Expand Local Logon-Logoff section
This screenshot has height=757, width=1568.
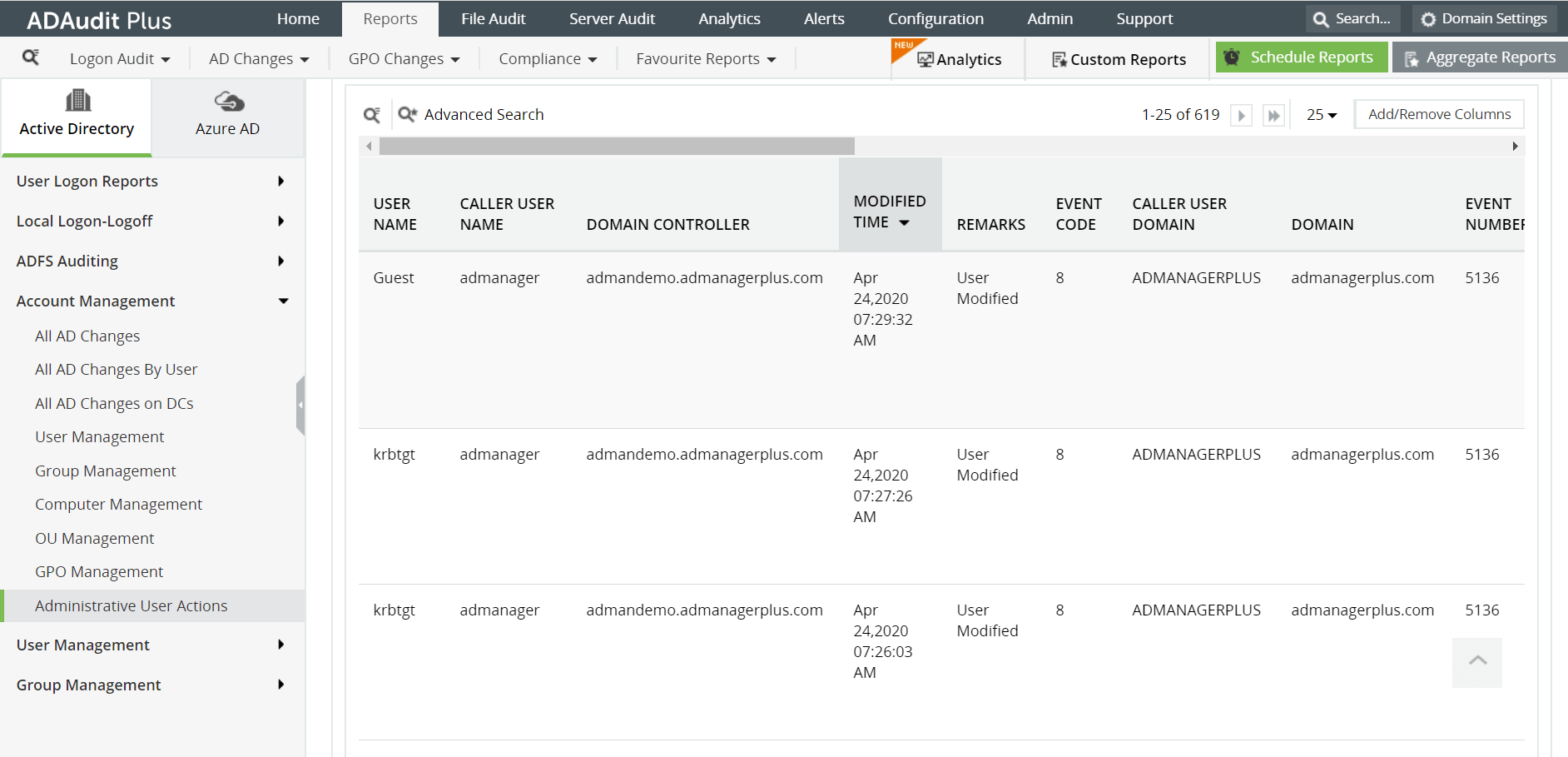coord(151,221)
